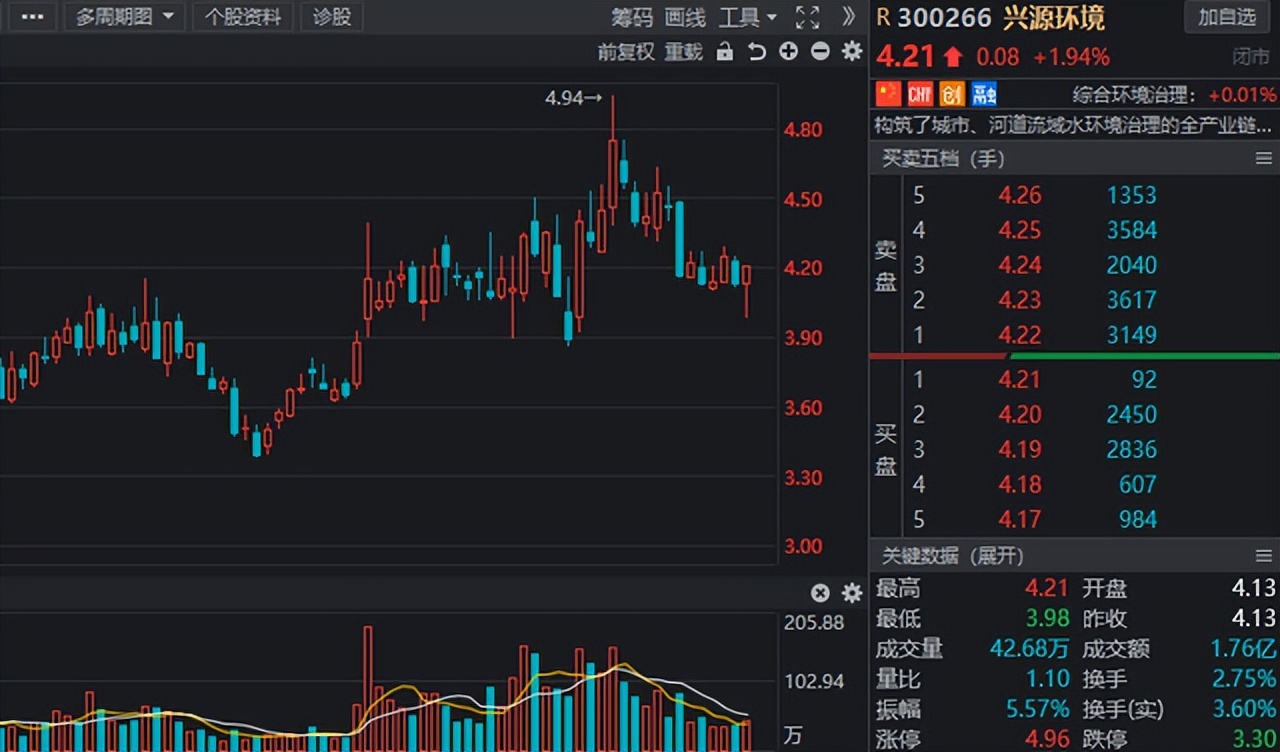Open the 买卖五档 panel hamburger menu icon
Viewport: 1280px width, 752px height.
pyautogui.click(x=1262, y=158)
